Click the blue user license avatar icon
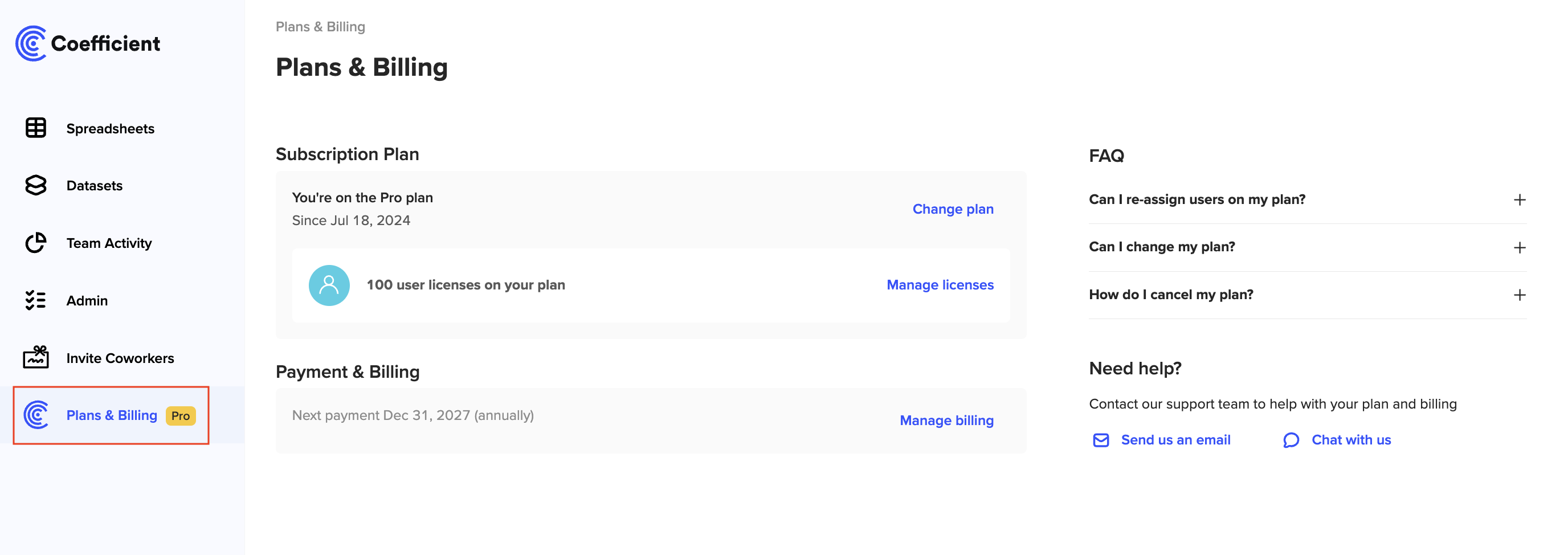This screenshot has height=555, width=1568. pos(329,284)
